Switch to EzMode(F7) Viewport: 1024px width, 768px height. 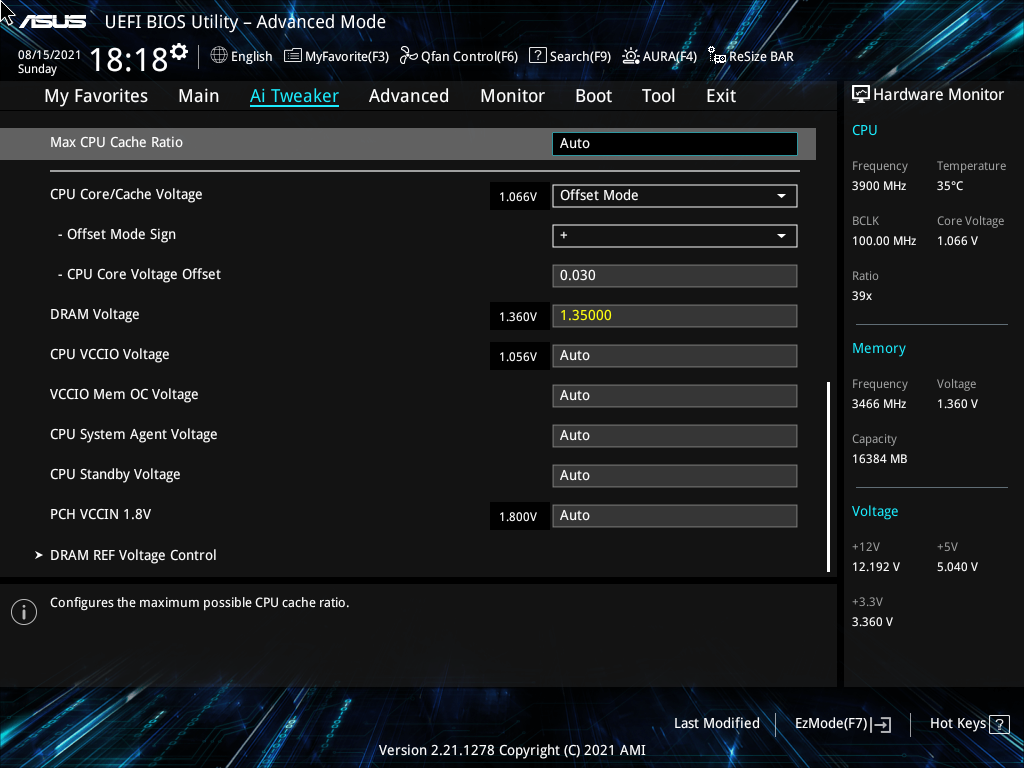pyautogui.click(x=831, y=724)
